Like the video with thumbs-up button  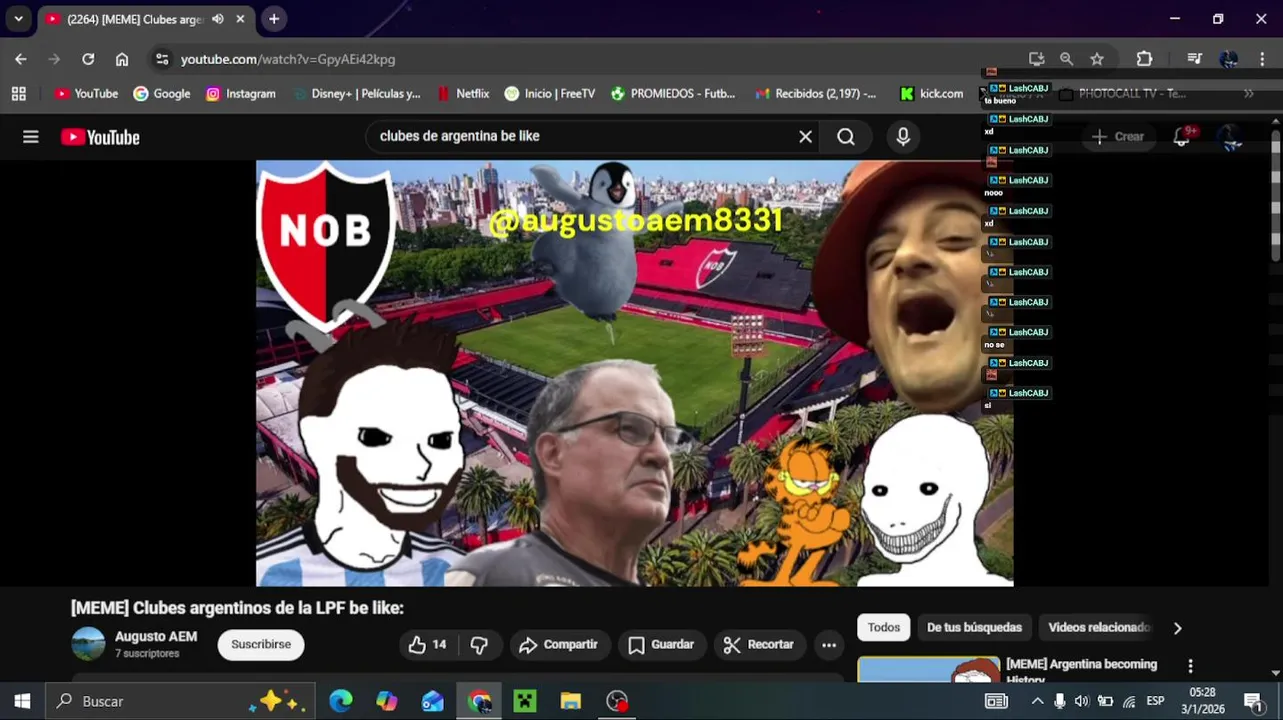(x=427, y=645)
